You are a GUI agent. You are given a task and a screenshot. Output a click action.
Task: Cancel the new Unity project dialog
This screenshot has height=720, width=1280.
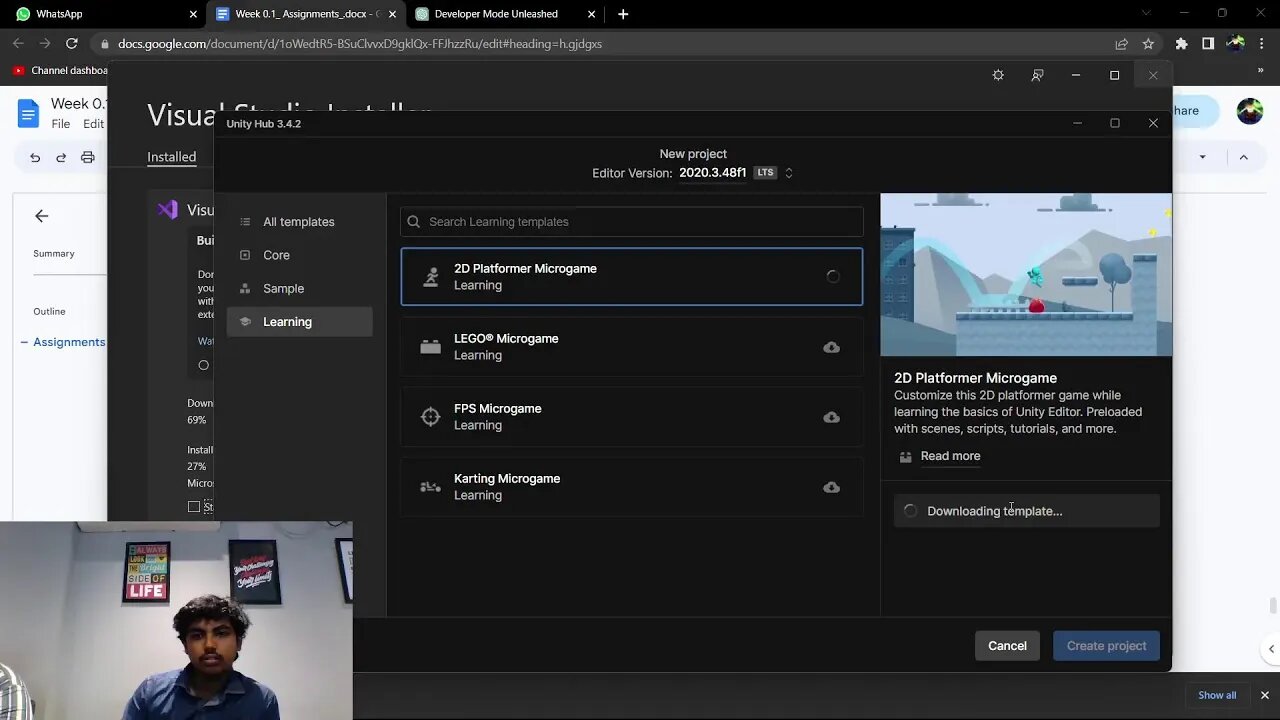[x=1007, y=646]
